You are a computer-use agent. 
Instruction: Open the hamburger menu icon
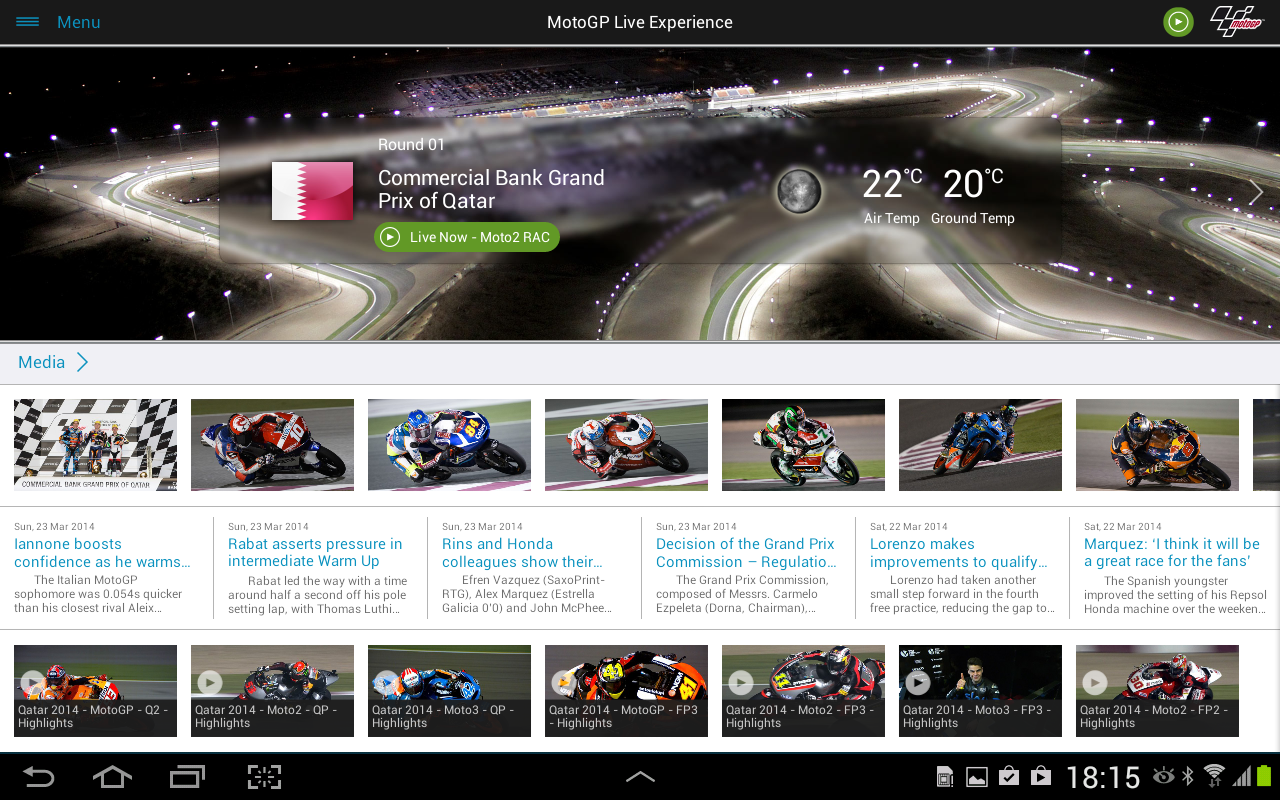[x=27, y=22]
